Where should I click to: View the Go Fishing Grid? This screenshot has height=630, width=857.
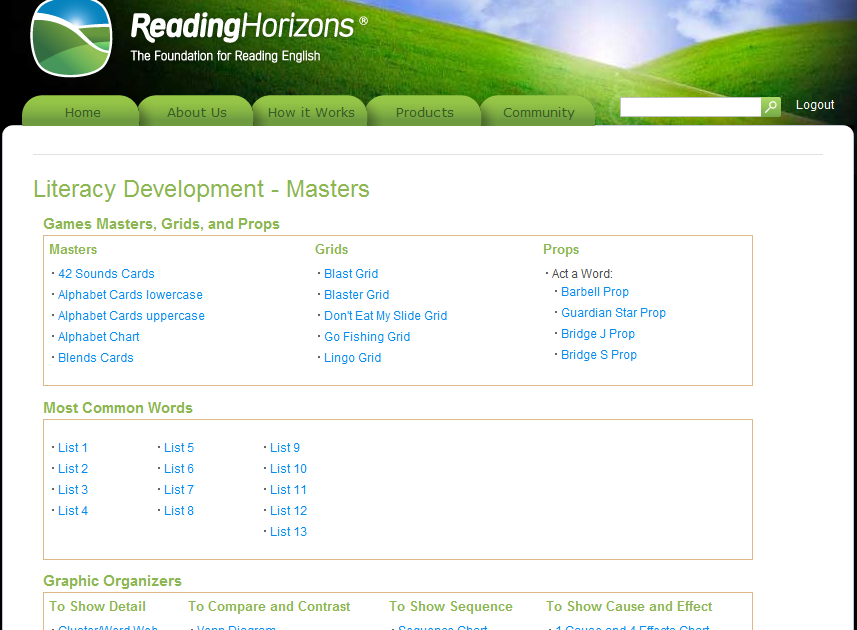pyautogui.click(x=367, y=336)
